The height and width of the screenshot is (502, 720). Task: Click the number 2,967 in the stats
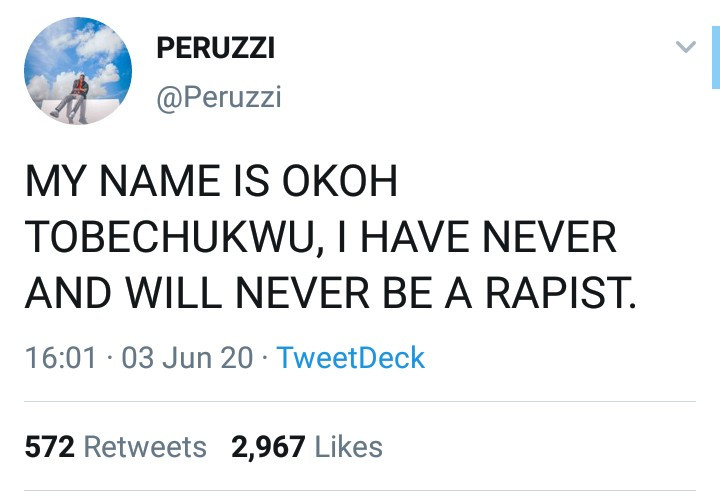point(268,447)
